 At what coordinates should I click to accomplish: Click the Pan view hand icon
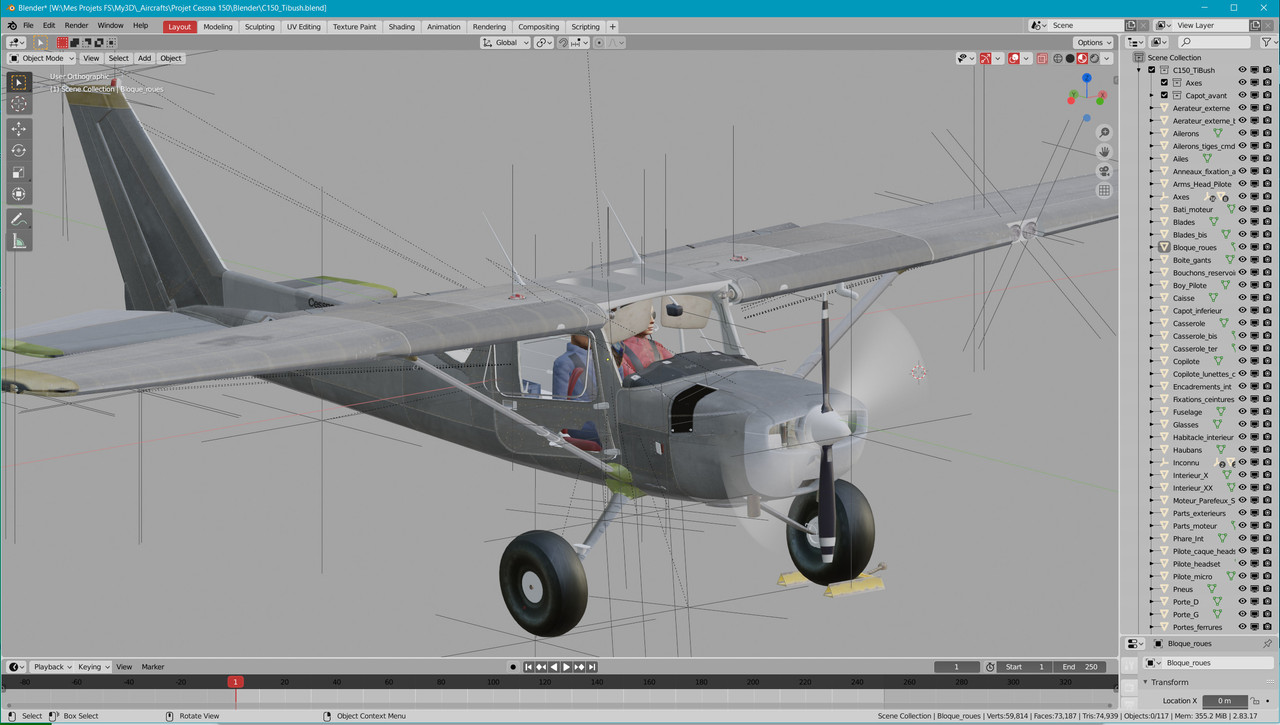coord(1104,152)
